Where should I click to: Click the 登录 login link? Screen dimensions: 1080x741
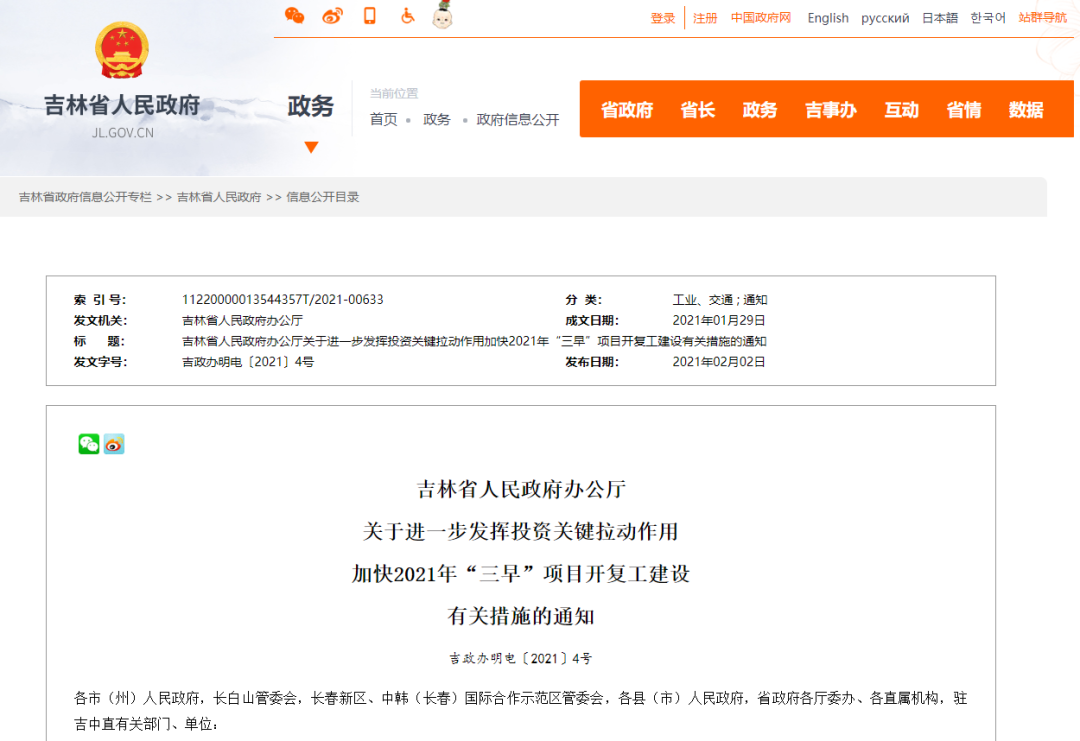(x=662, y=17)
